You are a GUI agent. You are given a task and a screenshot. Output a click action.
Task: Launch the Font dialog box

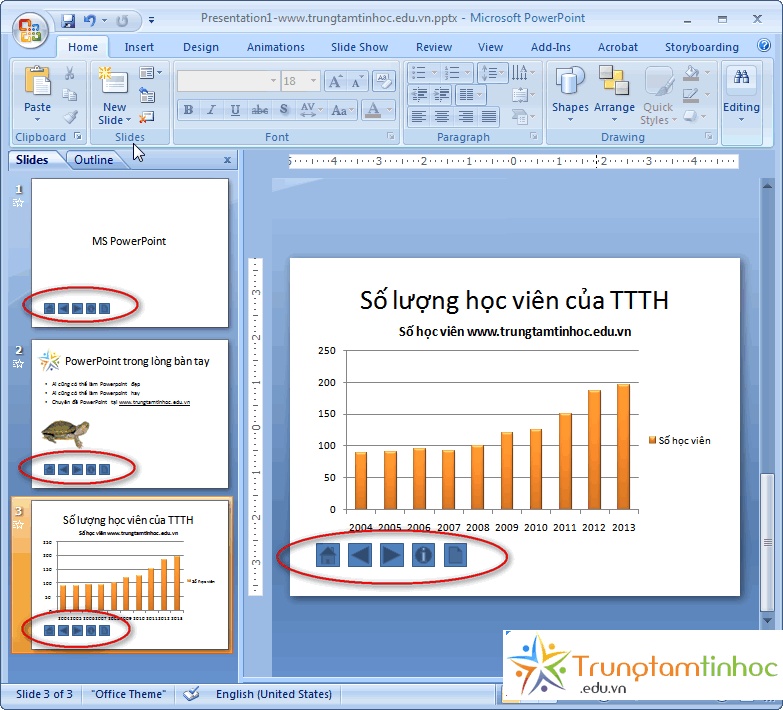(x=391, y=136)
